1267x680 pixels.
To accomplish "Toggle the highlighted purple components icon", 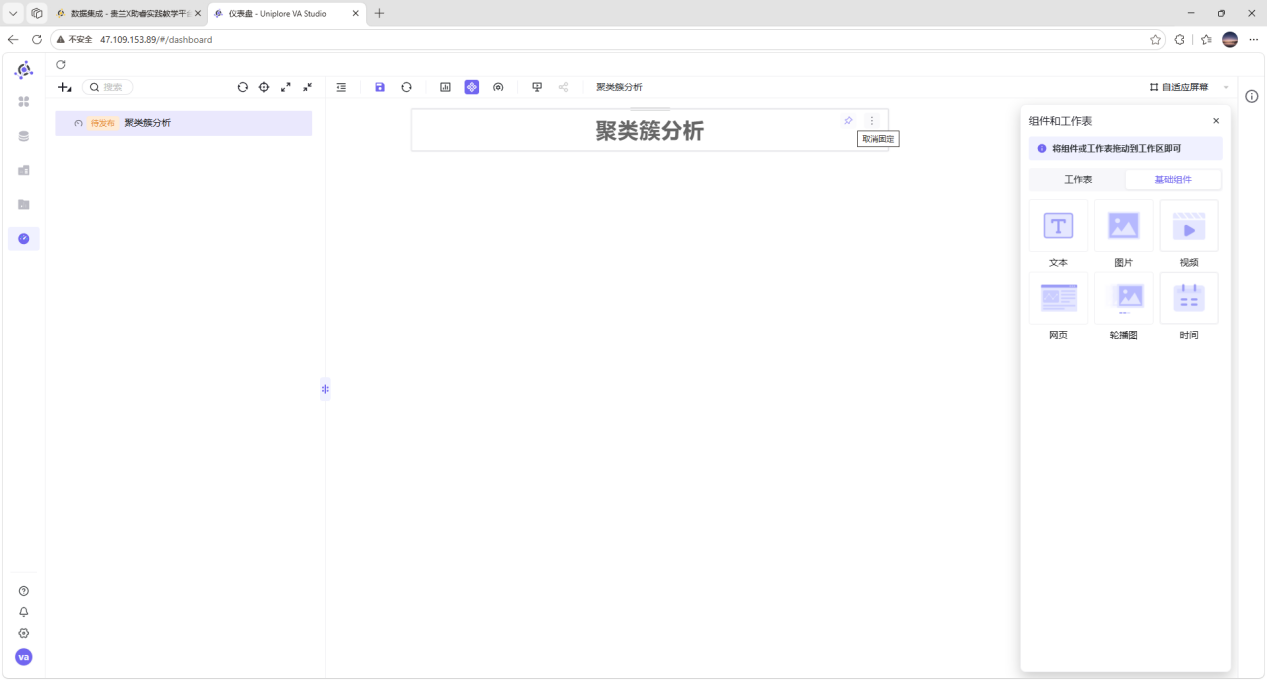I will click(x=472, y=87).
